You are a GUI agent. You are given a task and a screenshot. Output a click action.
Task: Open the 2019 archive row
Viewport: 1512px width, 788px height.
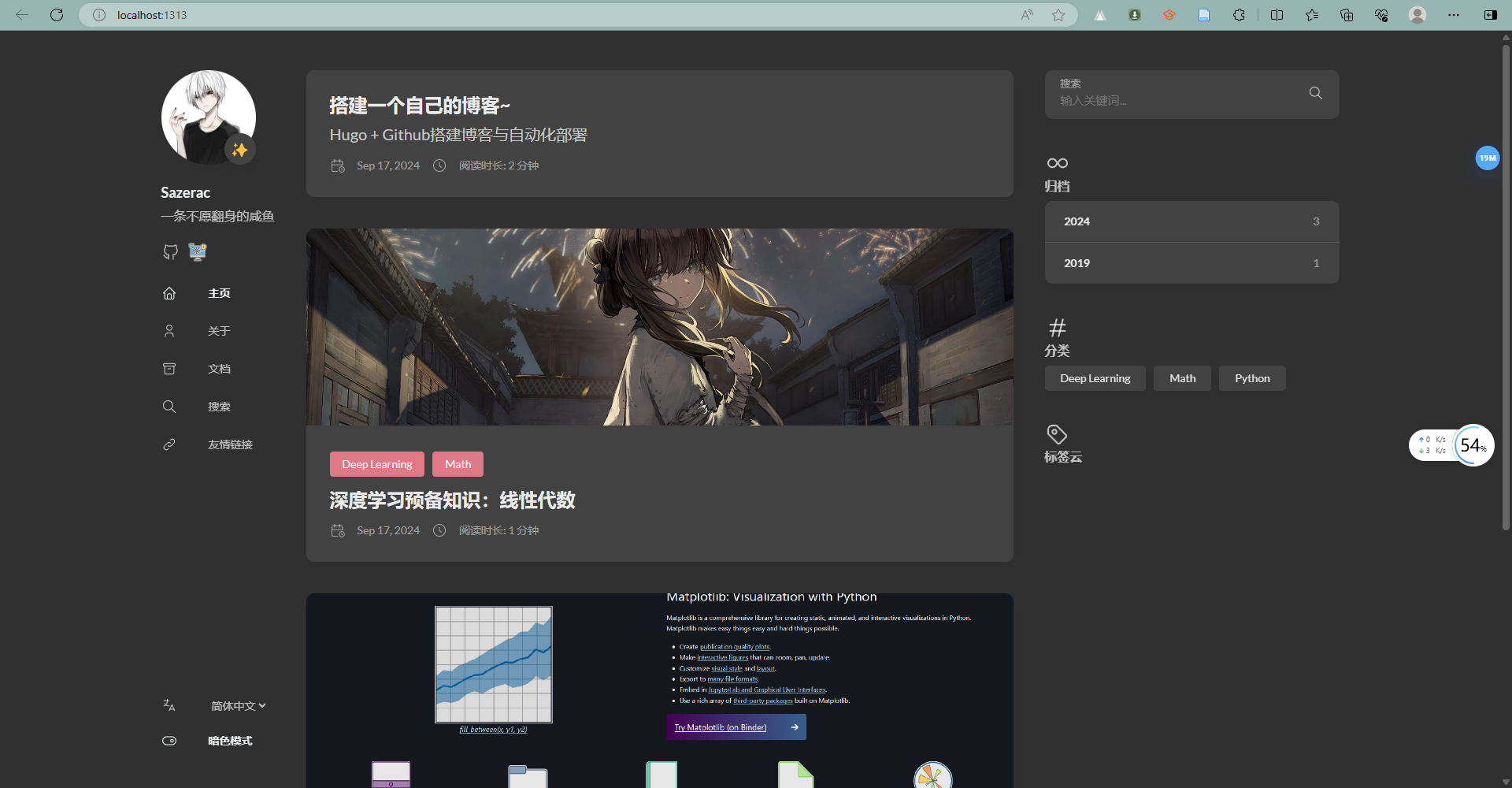(1192, 263)
